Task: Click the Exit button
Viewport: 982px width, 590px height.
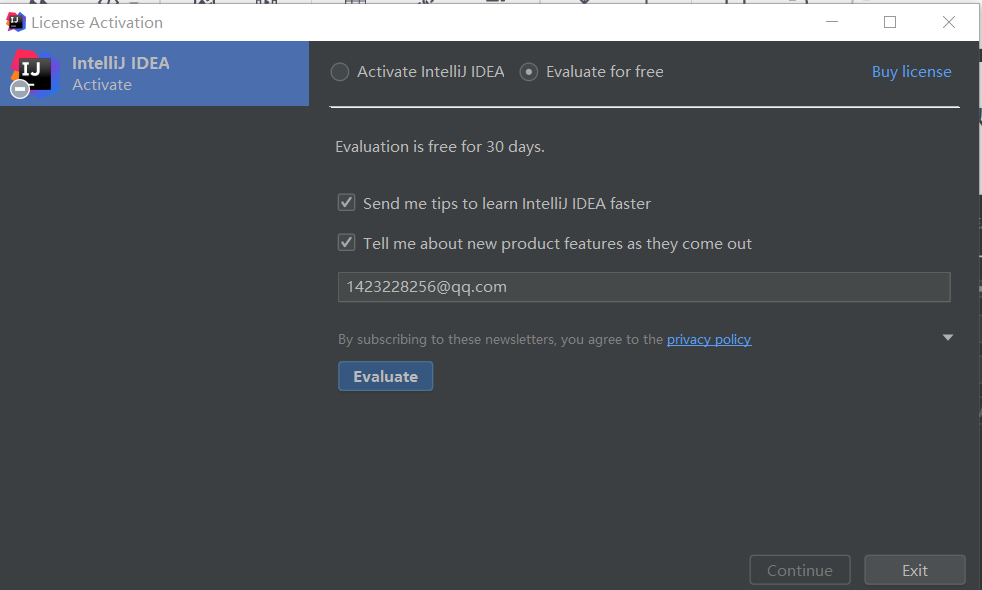Action: pos(914,570)
